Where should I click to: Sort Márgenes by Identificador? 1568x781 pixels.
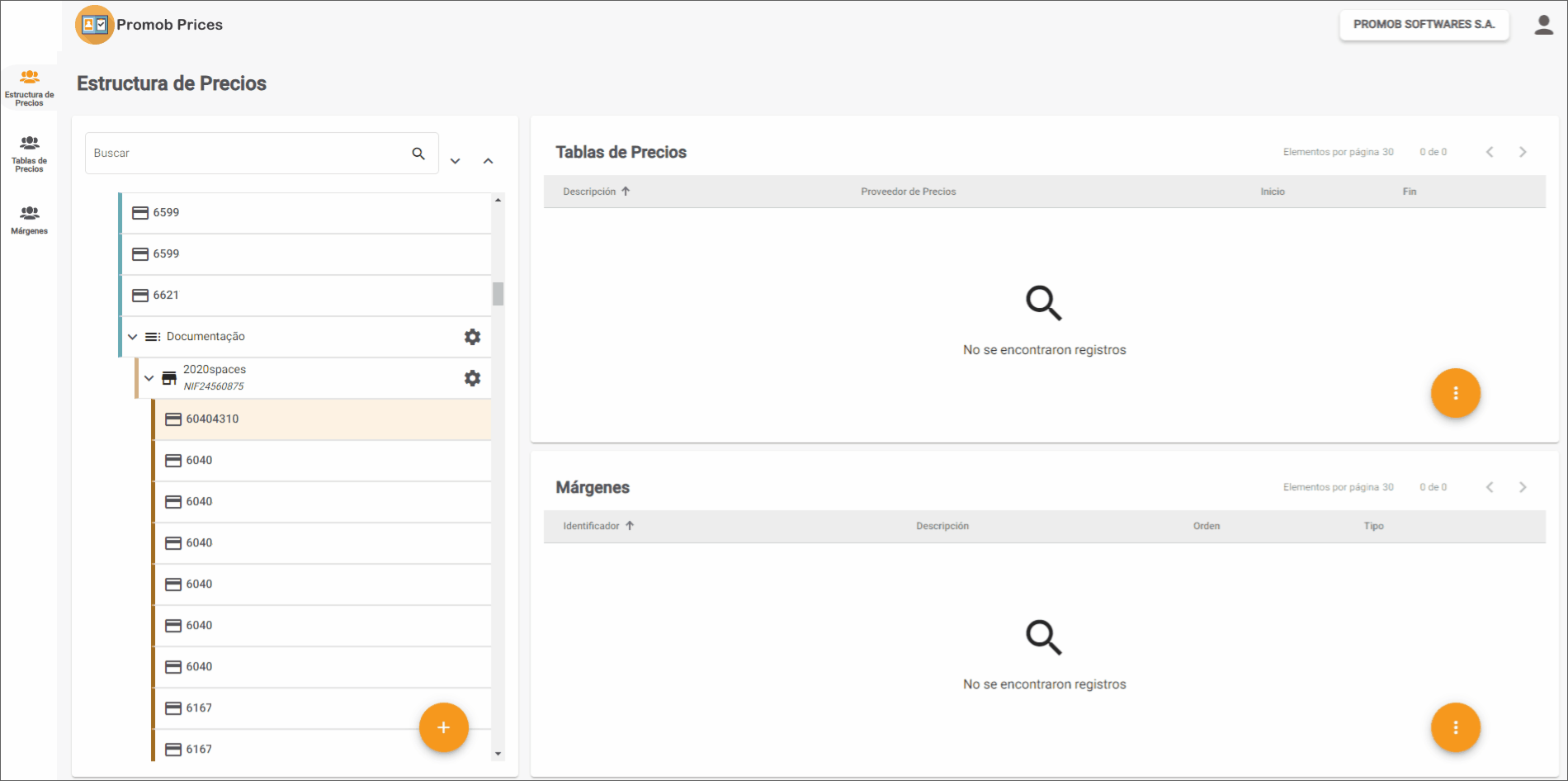[x=598, y=526]
